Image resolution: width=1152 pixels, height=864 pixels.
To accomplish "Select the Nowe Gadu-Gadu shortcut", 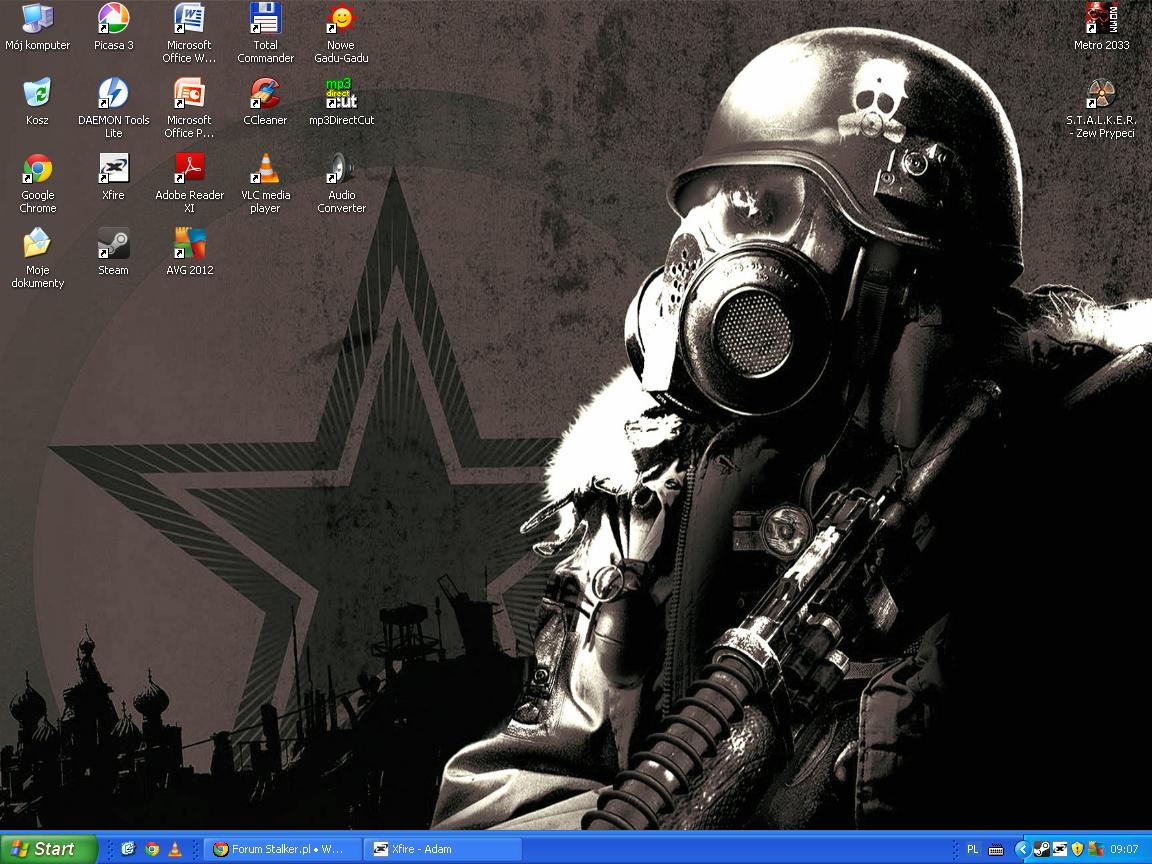I will pyautogui.click(x=341, y=33).
